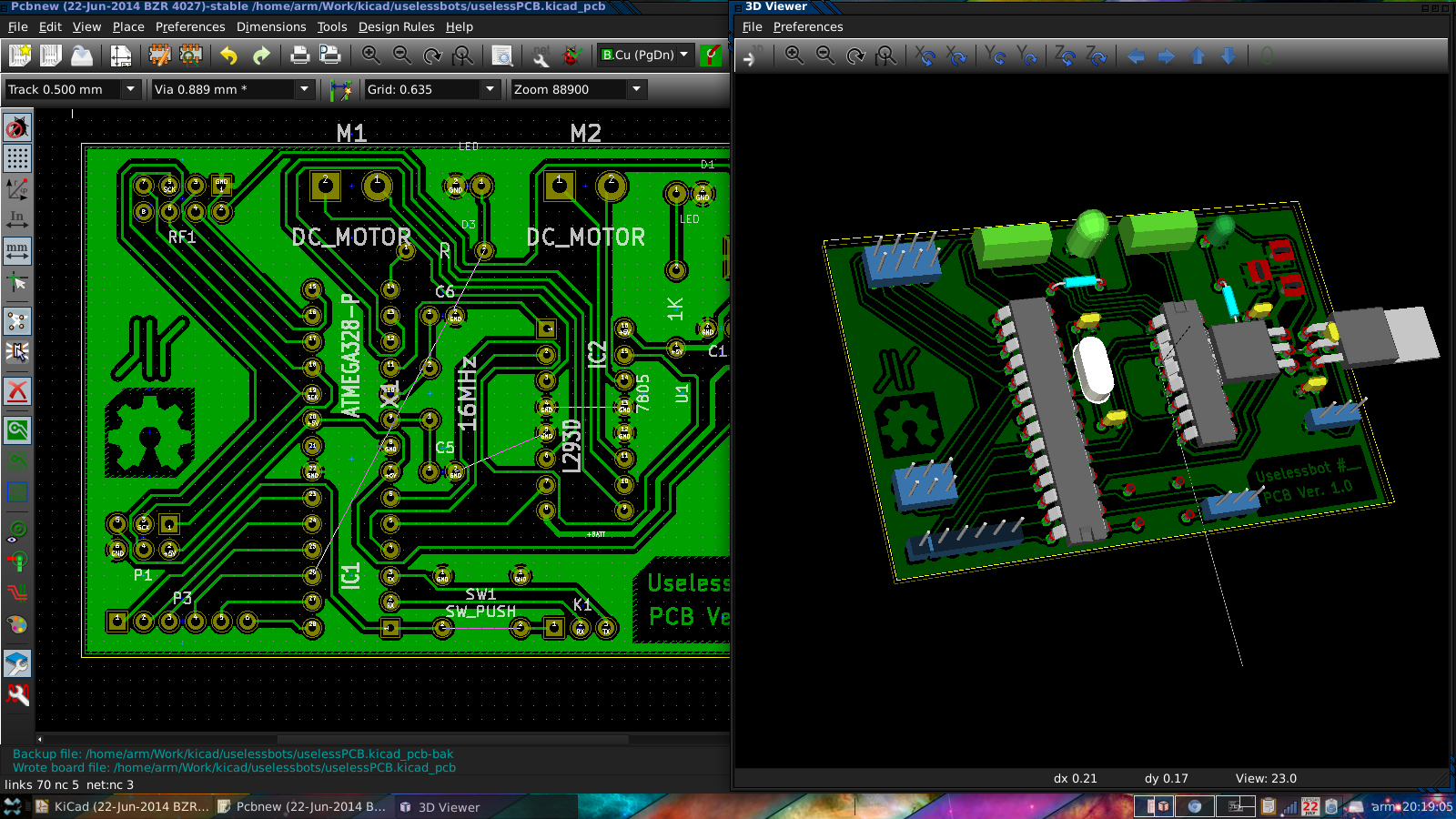
Task: Click the New board icon in Pcbnew toolbar
Action: click(x=20, y=56)
